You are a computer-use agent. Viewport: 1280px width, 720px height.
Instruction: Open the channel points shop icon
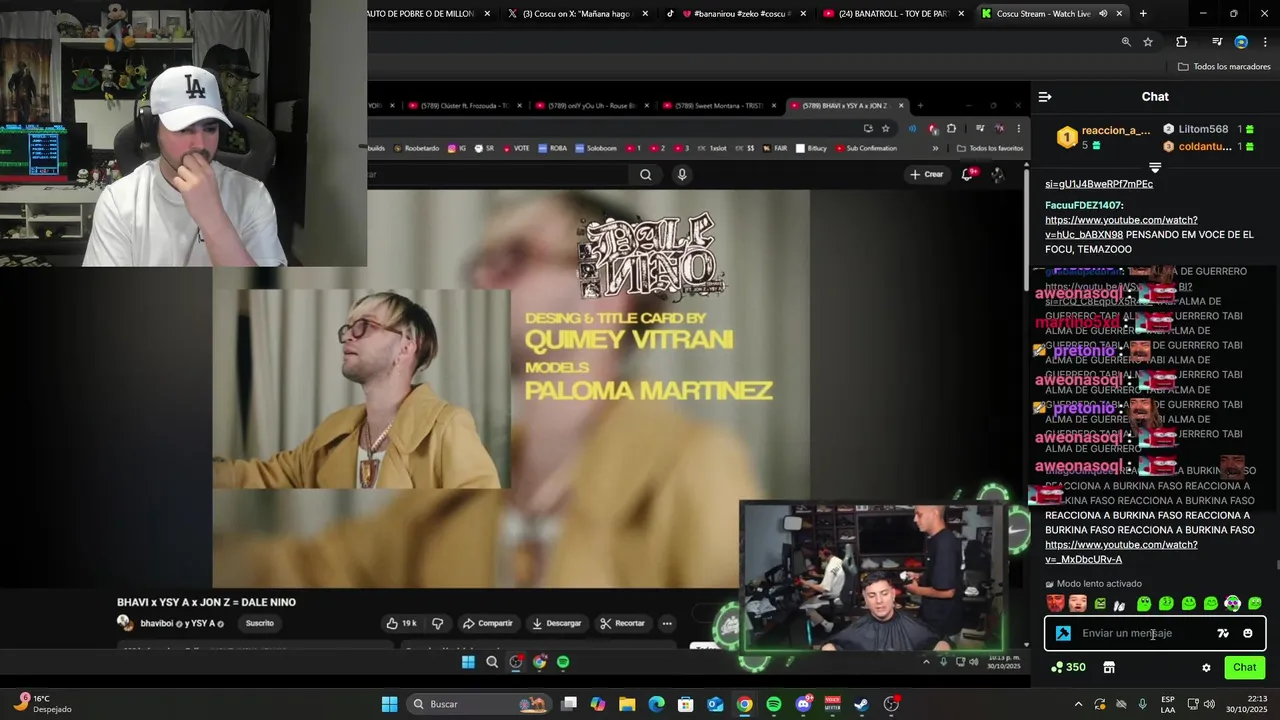coord(1109,667)
